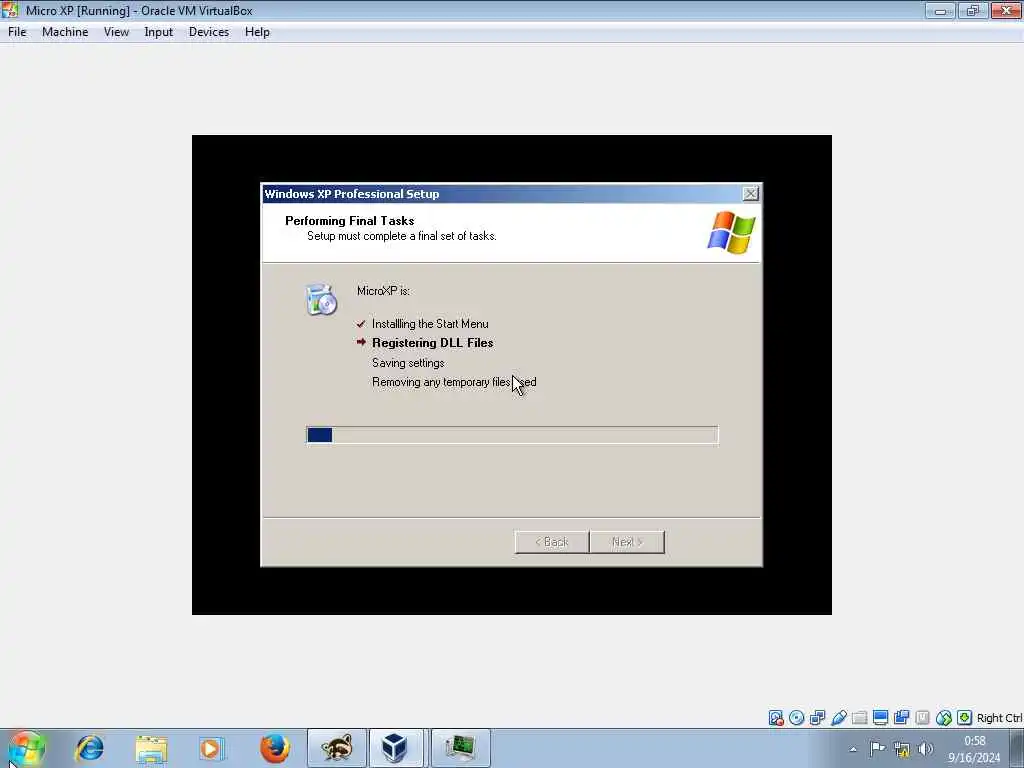Open the View menu
This screenshot has width=1024, height=768.
click(x=116, y=32)
